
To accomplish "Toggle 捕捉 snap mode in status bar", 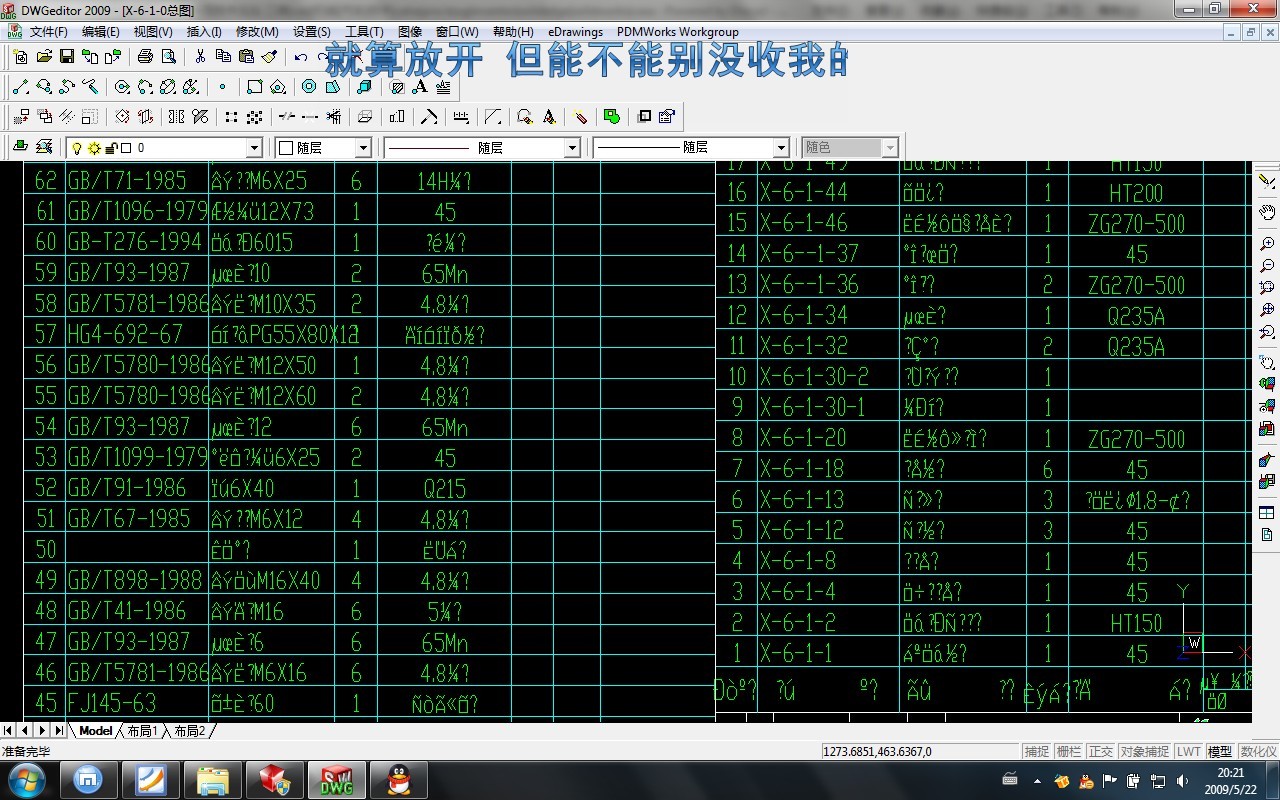I will [1037, 752].
